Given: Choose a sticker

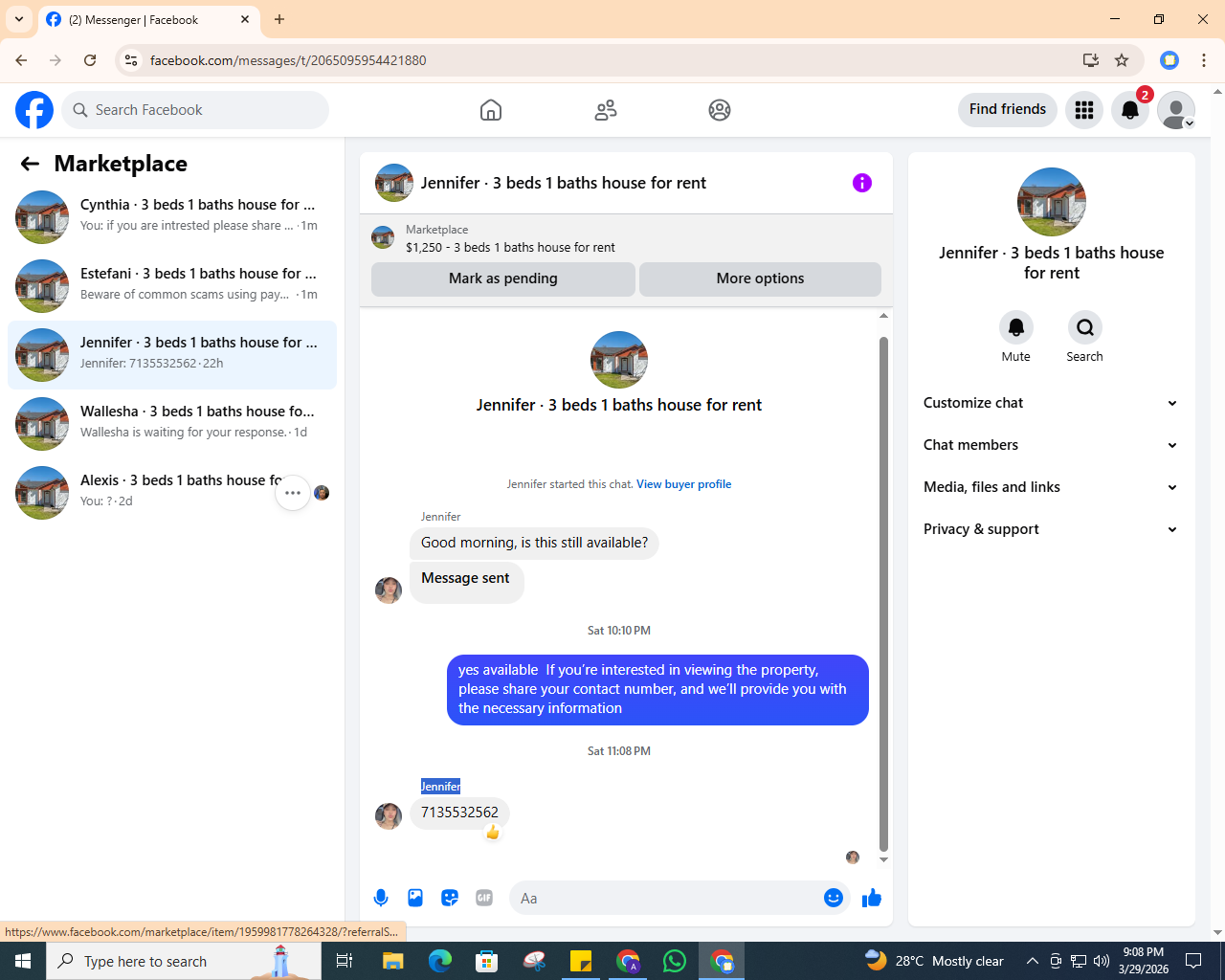Looking at the screenshot, I should 450,898.
